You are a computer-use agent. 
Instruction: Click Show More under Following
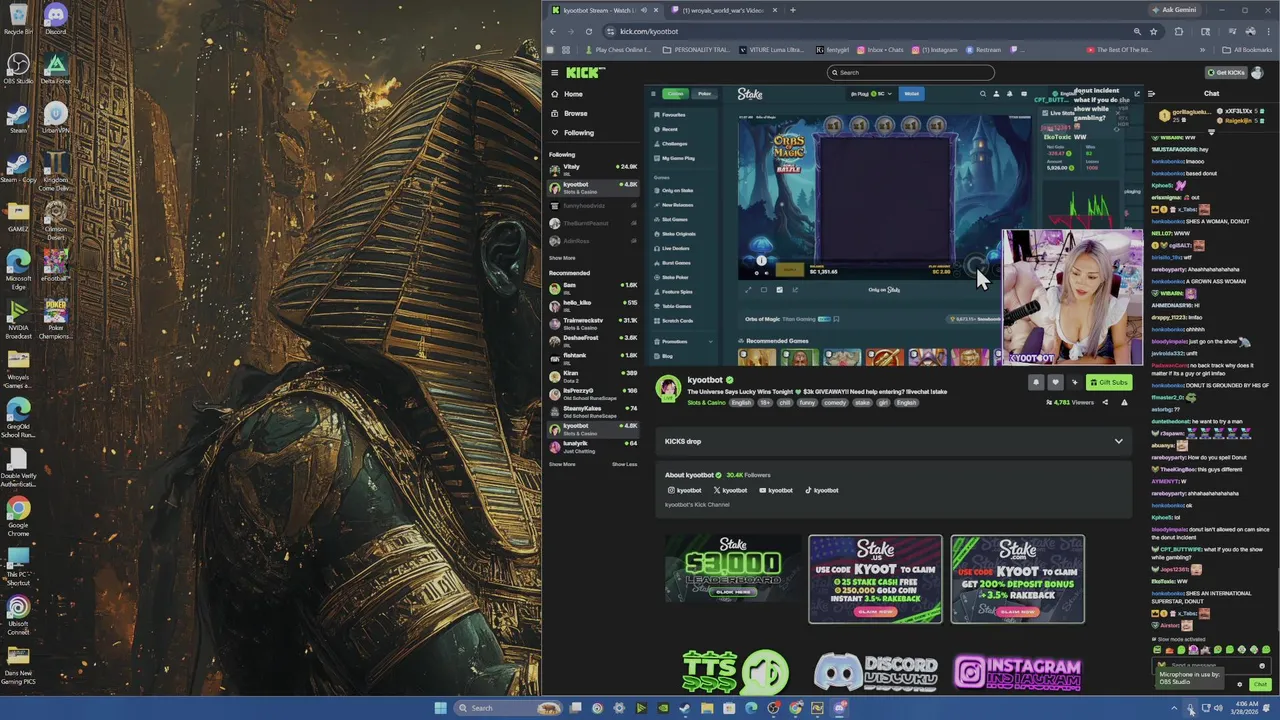point(562,258)
